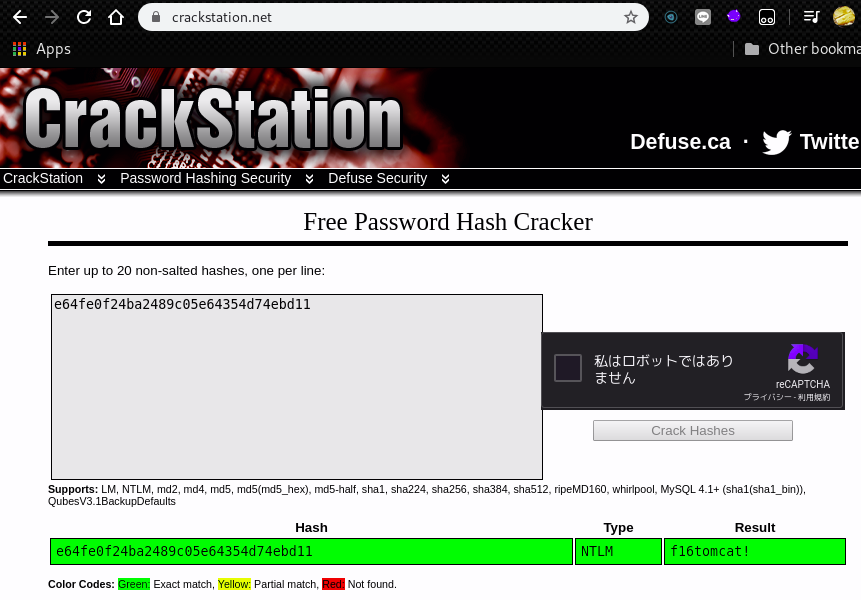Check the reCAPTCHA not-a-robot checkbox

(x=567, y=368)
